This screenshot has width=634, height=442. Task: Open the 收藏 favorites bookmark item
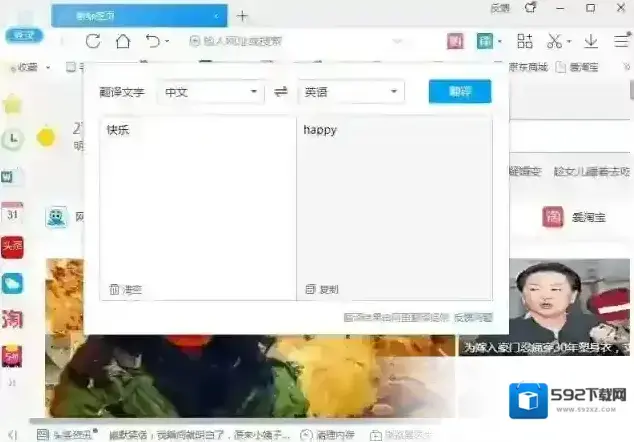point(27,67)
